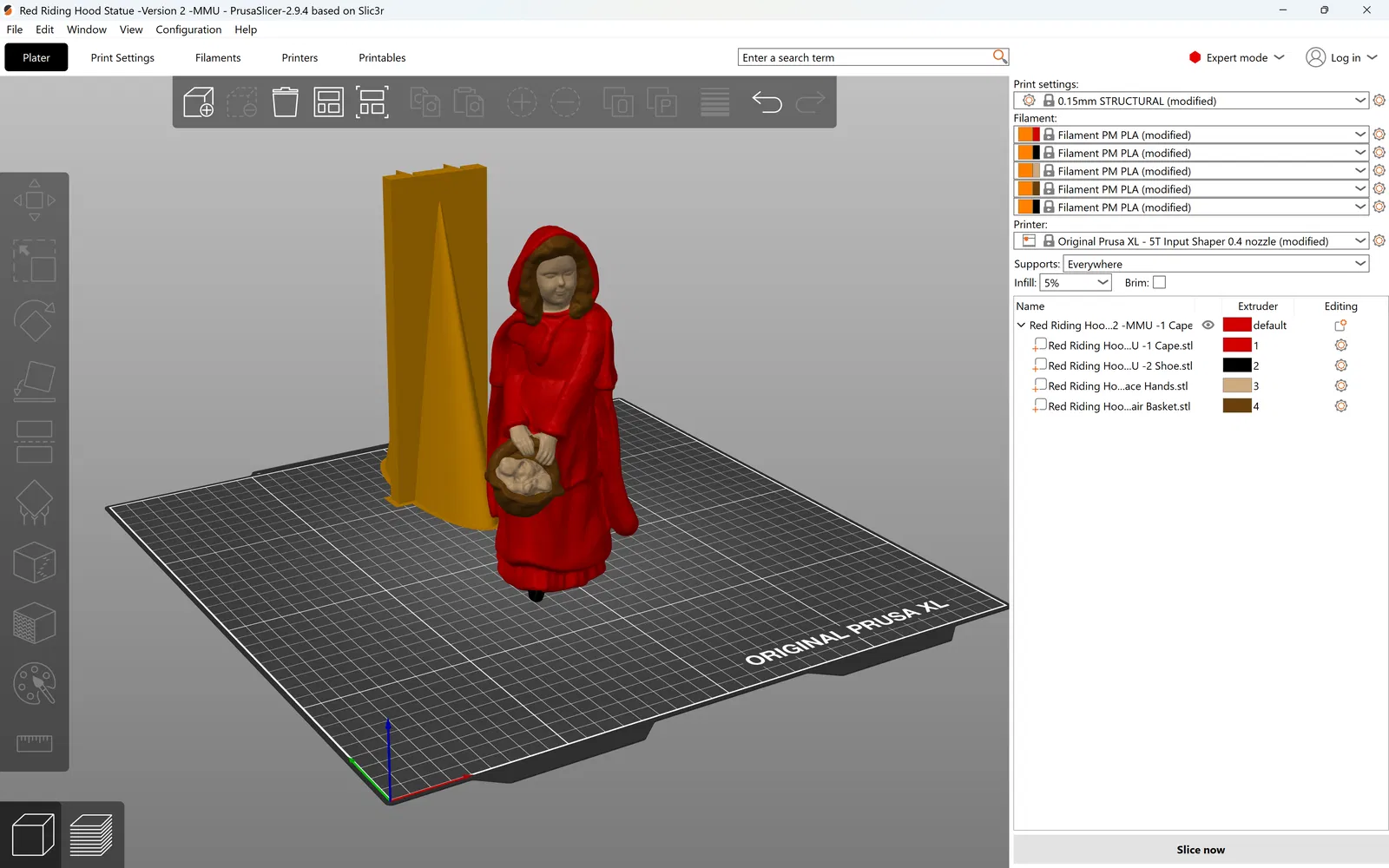Screen dimensions: 1389x868
Task: Open the Printer preset dropdown
Action: [1191, 240]
